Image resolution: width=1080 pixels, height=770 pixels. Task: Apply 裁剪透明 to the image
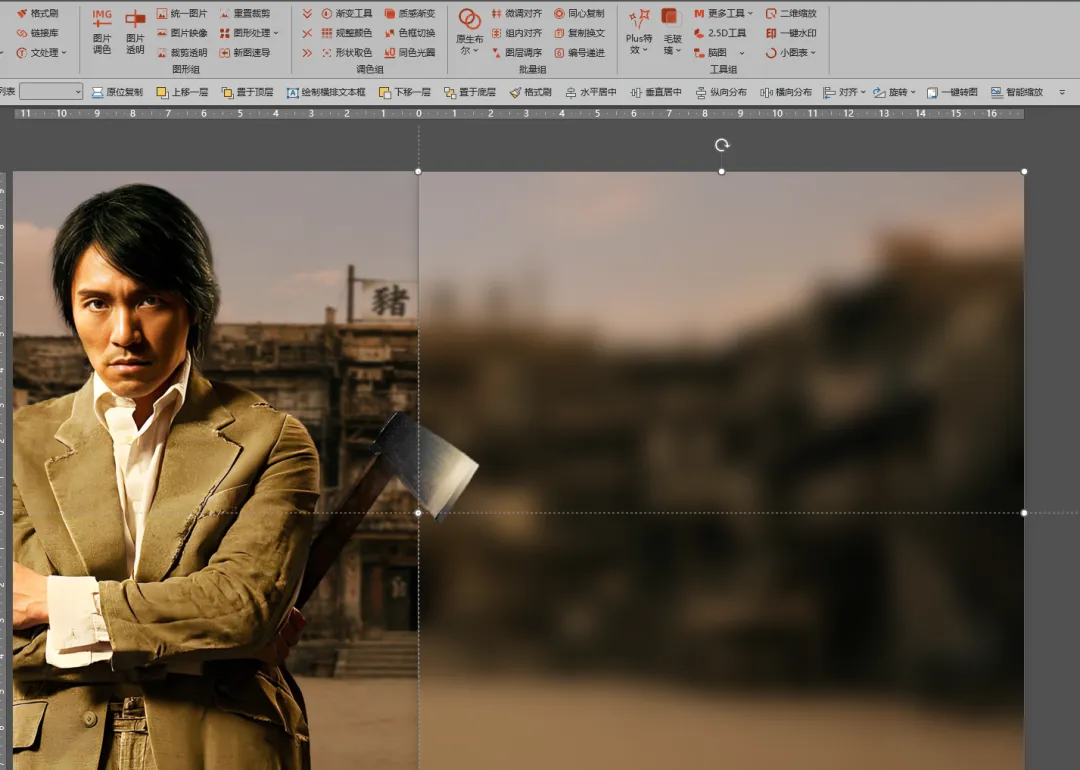182,52
